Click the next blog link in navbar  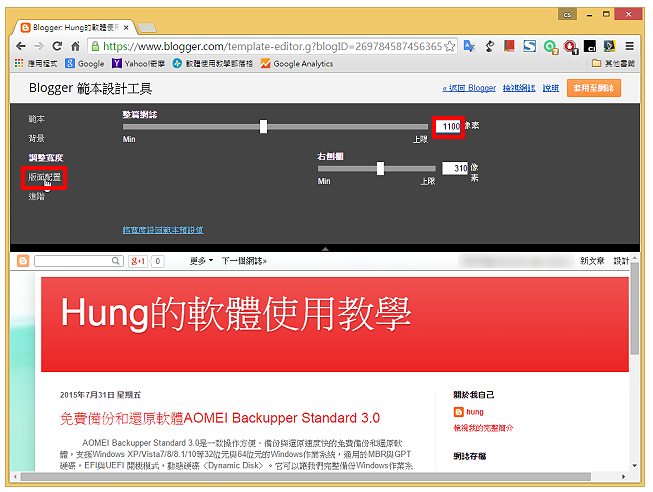click(x=244, y=261)
